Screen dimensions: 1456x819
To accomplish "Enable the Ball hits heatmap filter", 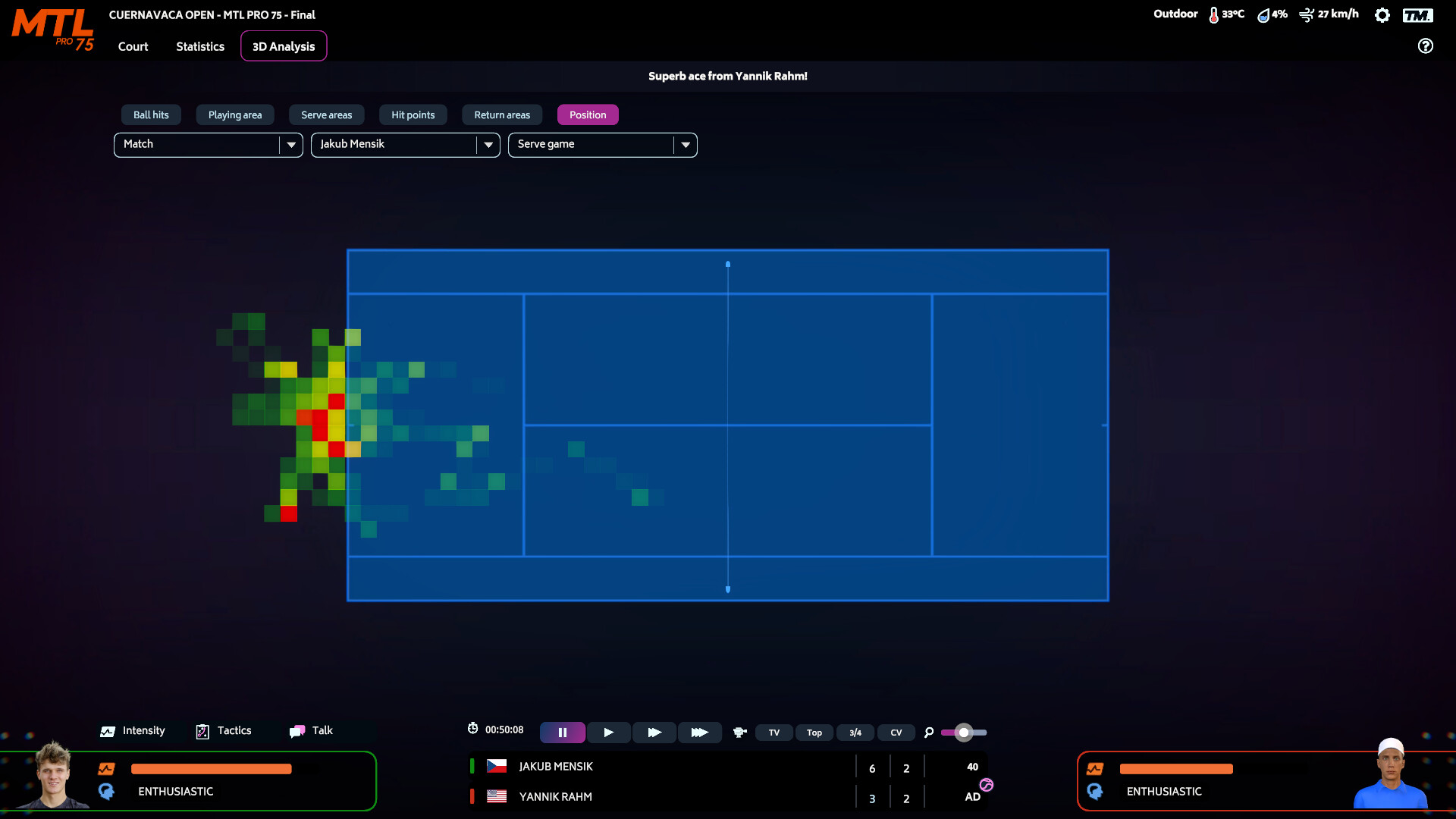I will coord(150,115).
